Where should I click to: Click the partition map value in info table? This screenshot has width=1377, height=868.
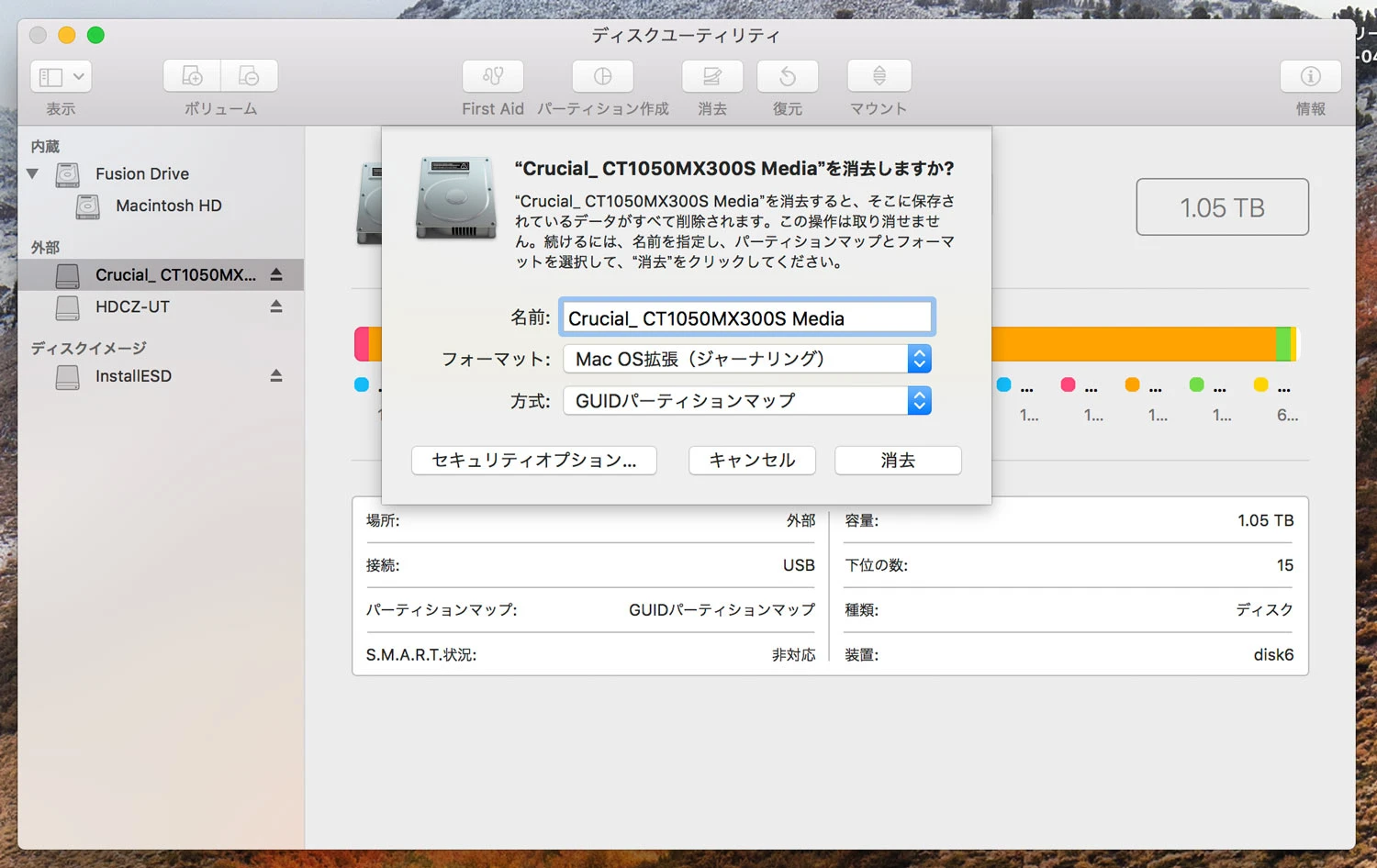click(722, 610)
